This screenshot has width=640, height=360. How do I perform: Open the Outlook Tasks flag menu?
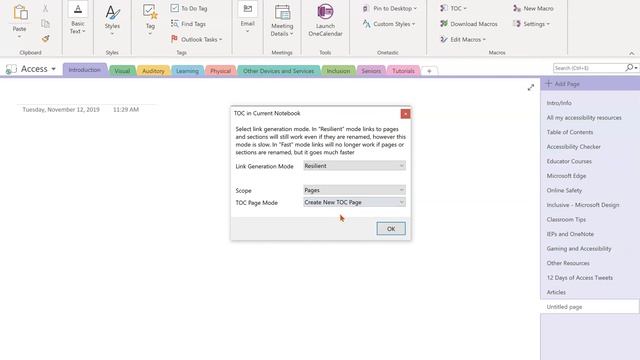pos(196,39)
